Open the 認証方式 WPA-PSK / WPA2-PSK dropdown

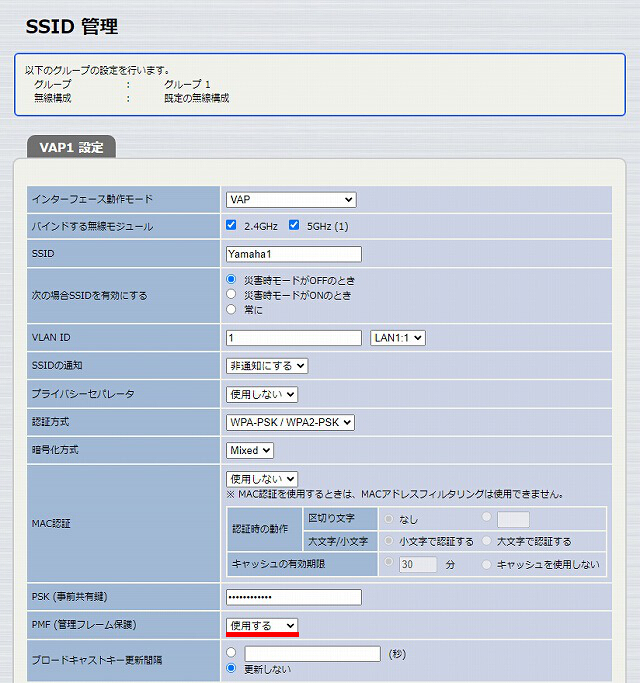click(x=290, y=422)
